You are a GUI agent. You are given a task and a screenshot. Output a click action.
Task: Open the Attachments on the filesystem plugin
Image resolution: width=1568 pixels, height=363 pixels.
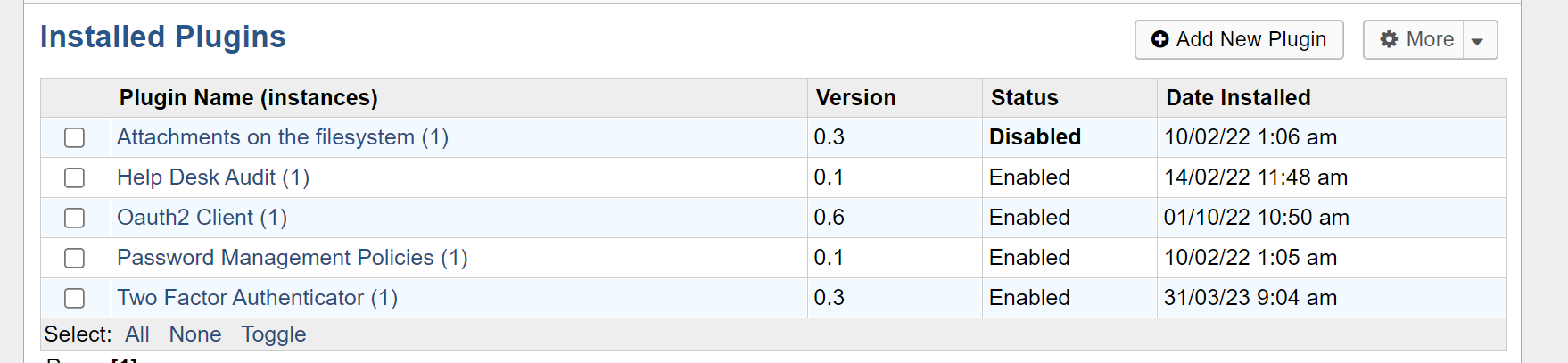(282, 137)
